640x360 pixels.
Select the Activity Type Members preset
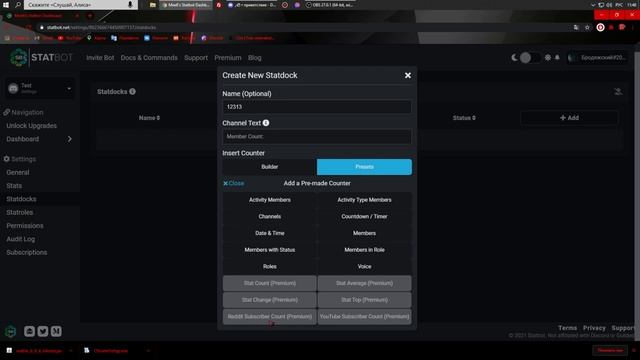pyautogui.click(x=364, y=200)
